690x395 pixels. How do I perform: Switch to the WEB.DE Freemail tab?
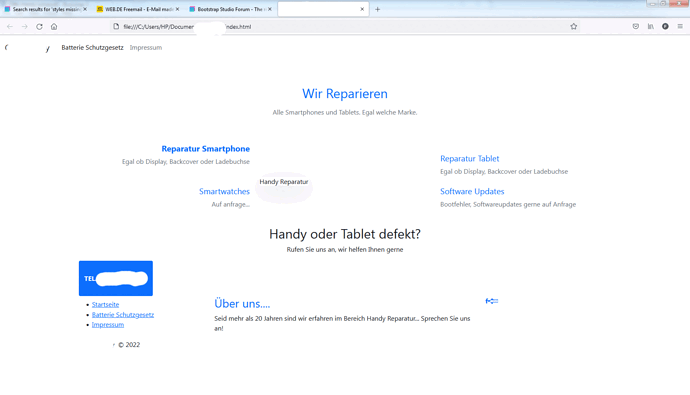click(x=138, y=9)
